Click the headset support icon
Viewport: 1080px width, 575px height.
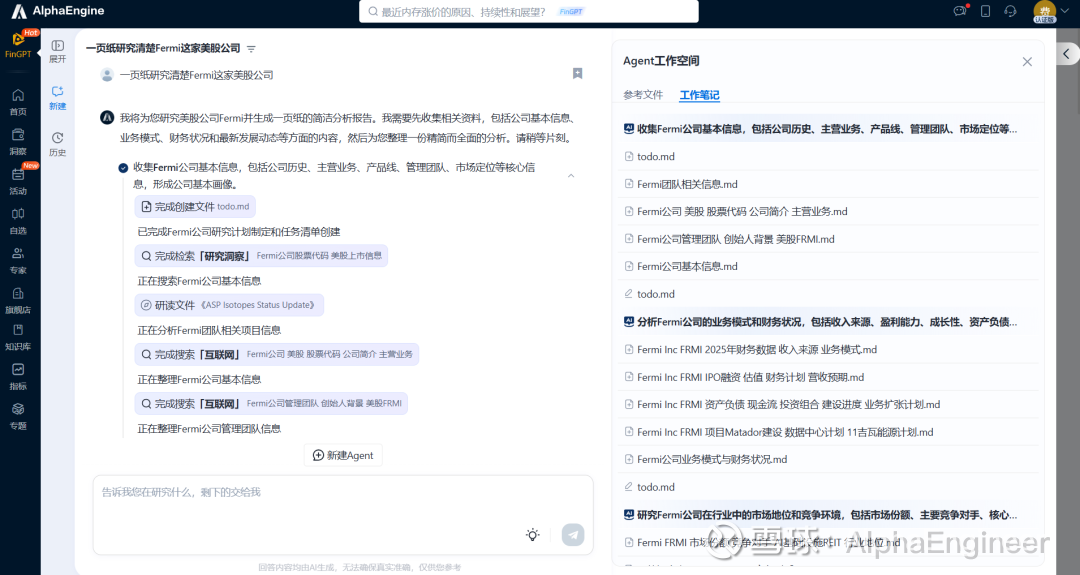click(x=1010, y=11)
